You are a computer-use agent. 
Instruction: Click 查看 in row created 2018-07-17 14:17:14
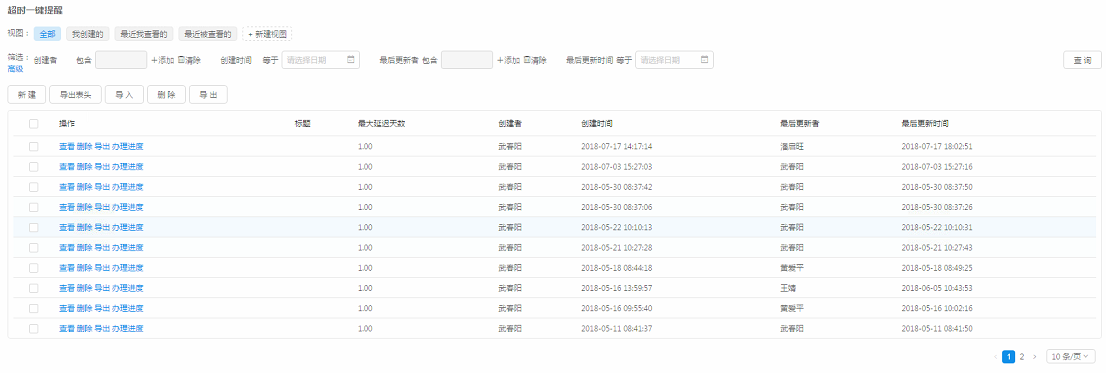(x=66, y=147)
